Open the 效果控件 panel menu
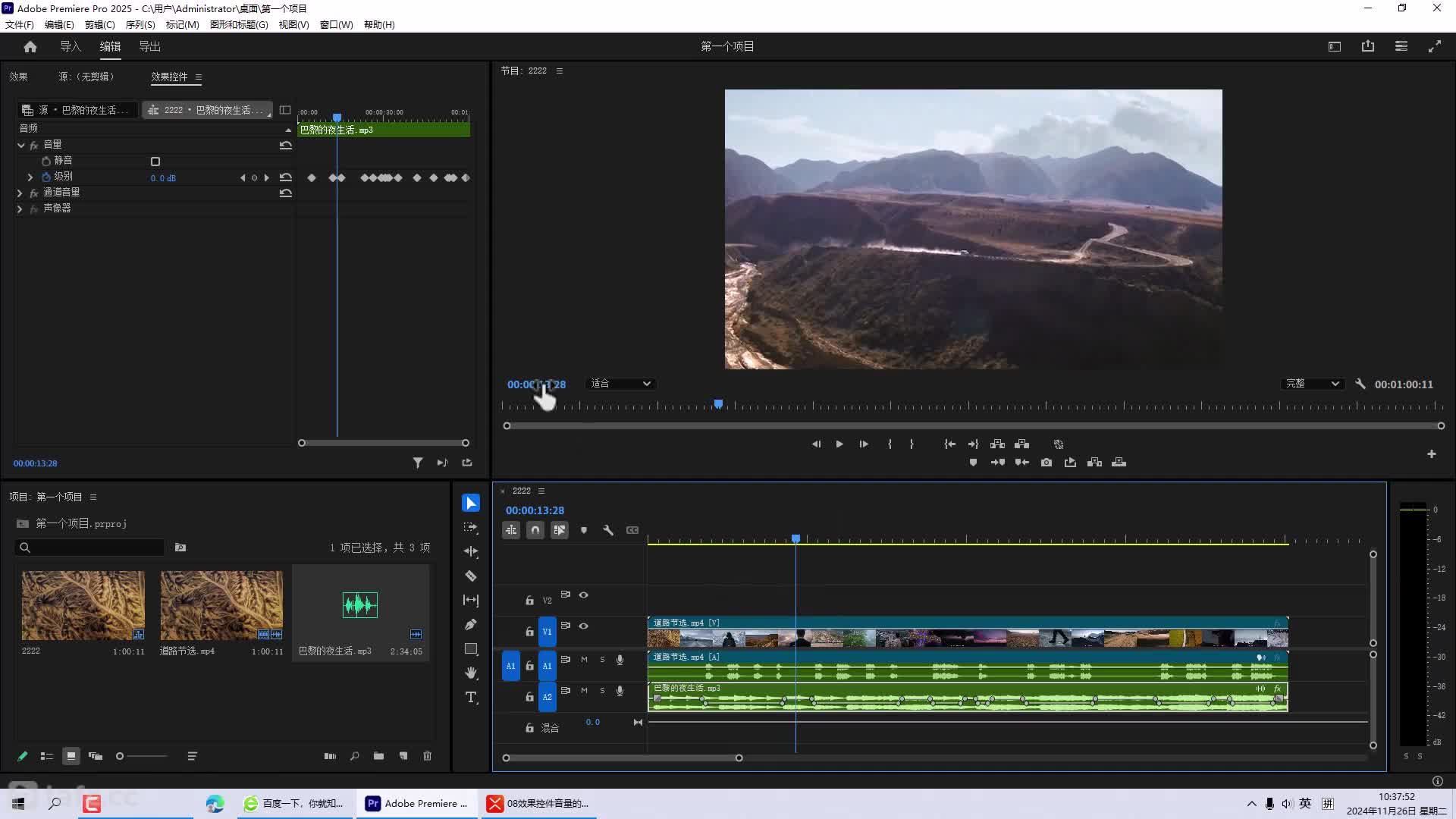 pos(199,77)
